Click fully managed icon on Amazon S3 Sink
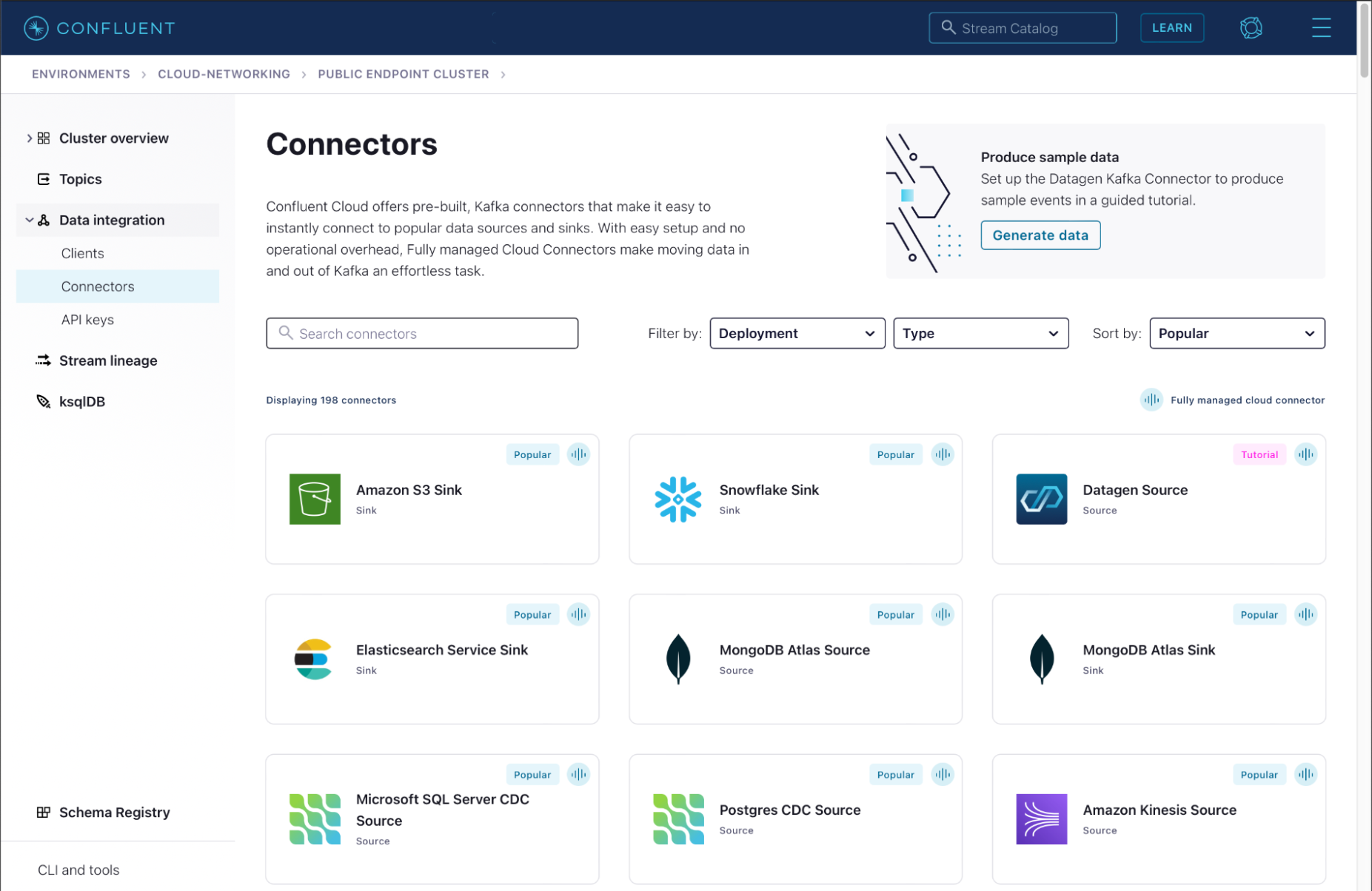 point(578,454)
